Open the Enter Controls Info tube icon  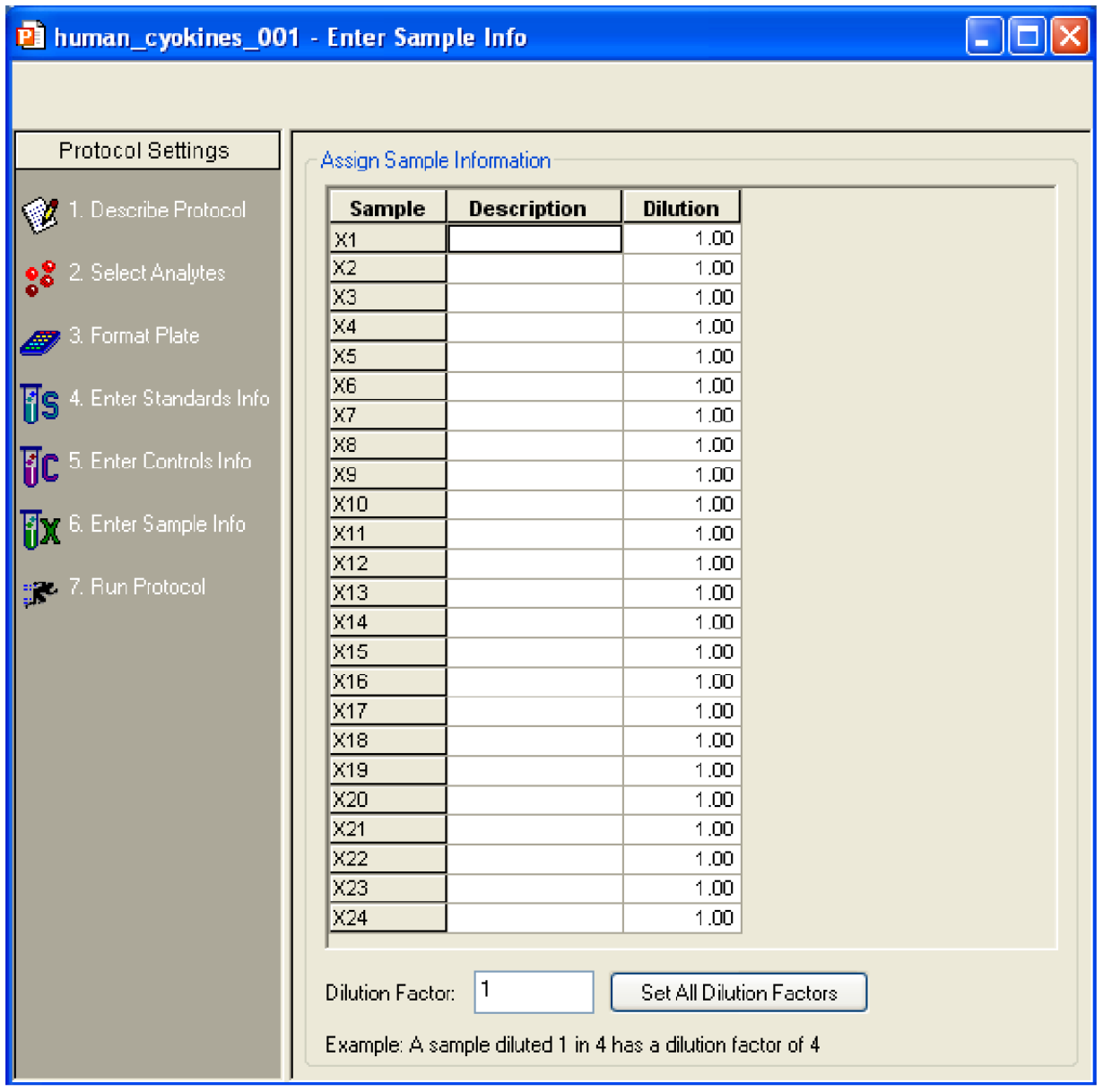(39, 466)
